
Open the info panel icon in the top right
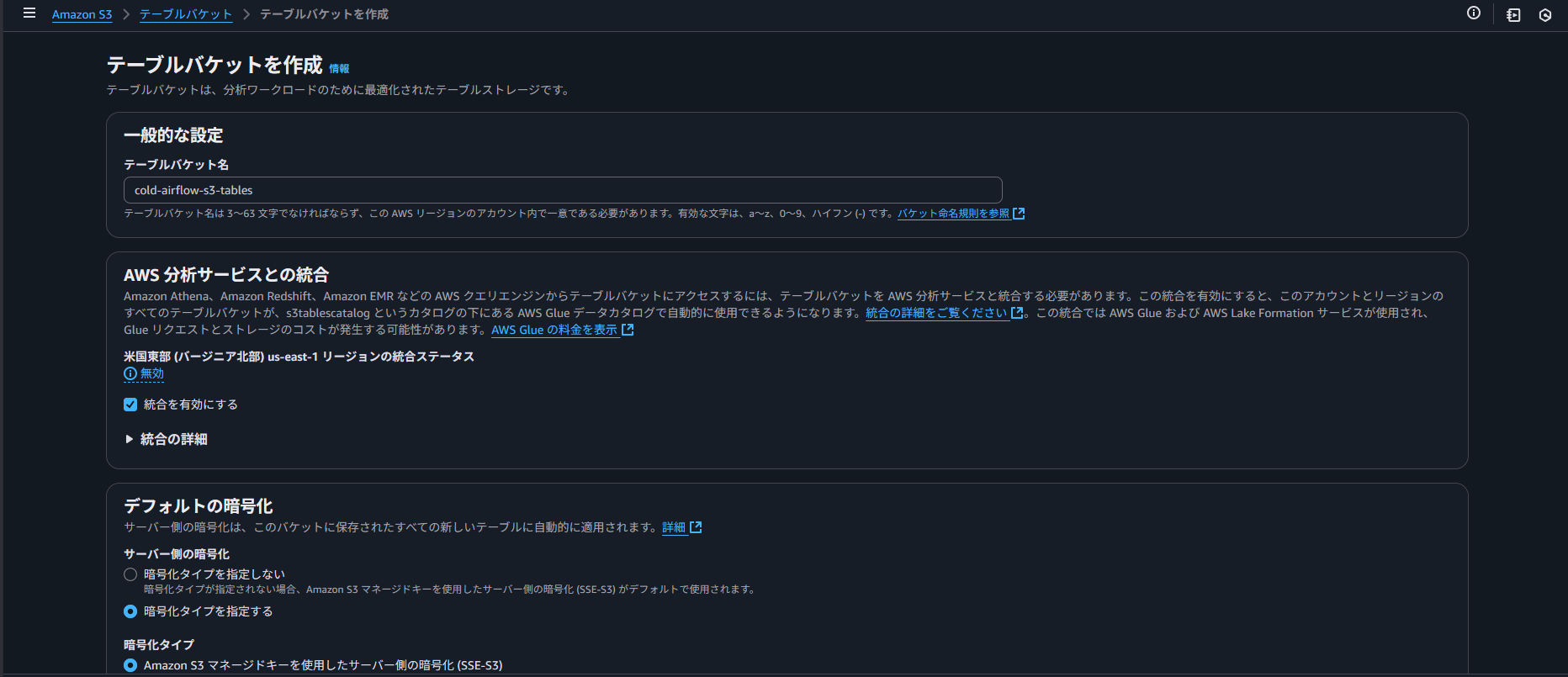tap(1474, 13)
